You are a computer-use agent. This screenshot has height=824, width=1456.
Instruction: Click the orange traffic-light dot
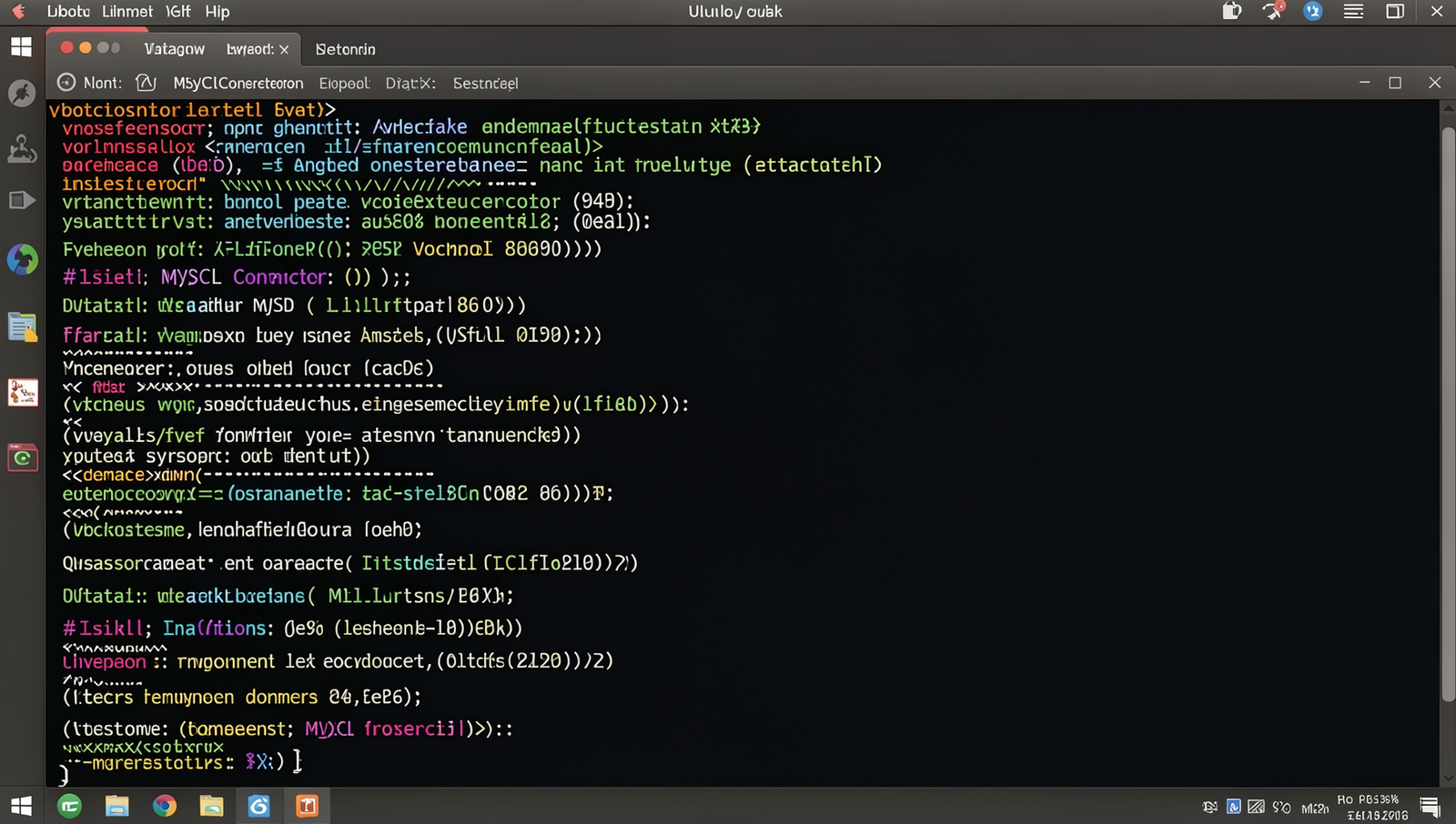pyautogui.click(x=86, y=47)
